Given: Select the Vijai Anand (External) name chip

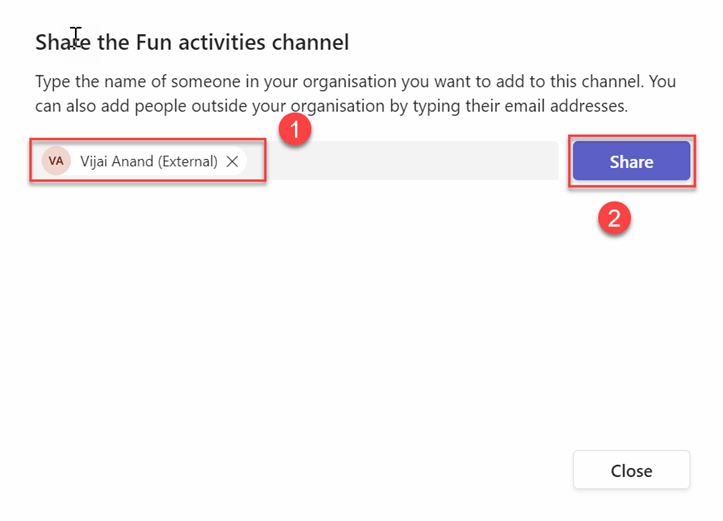Looking at the screenshot, I should coord(148,161).
